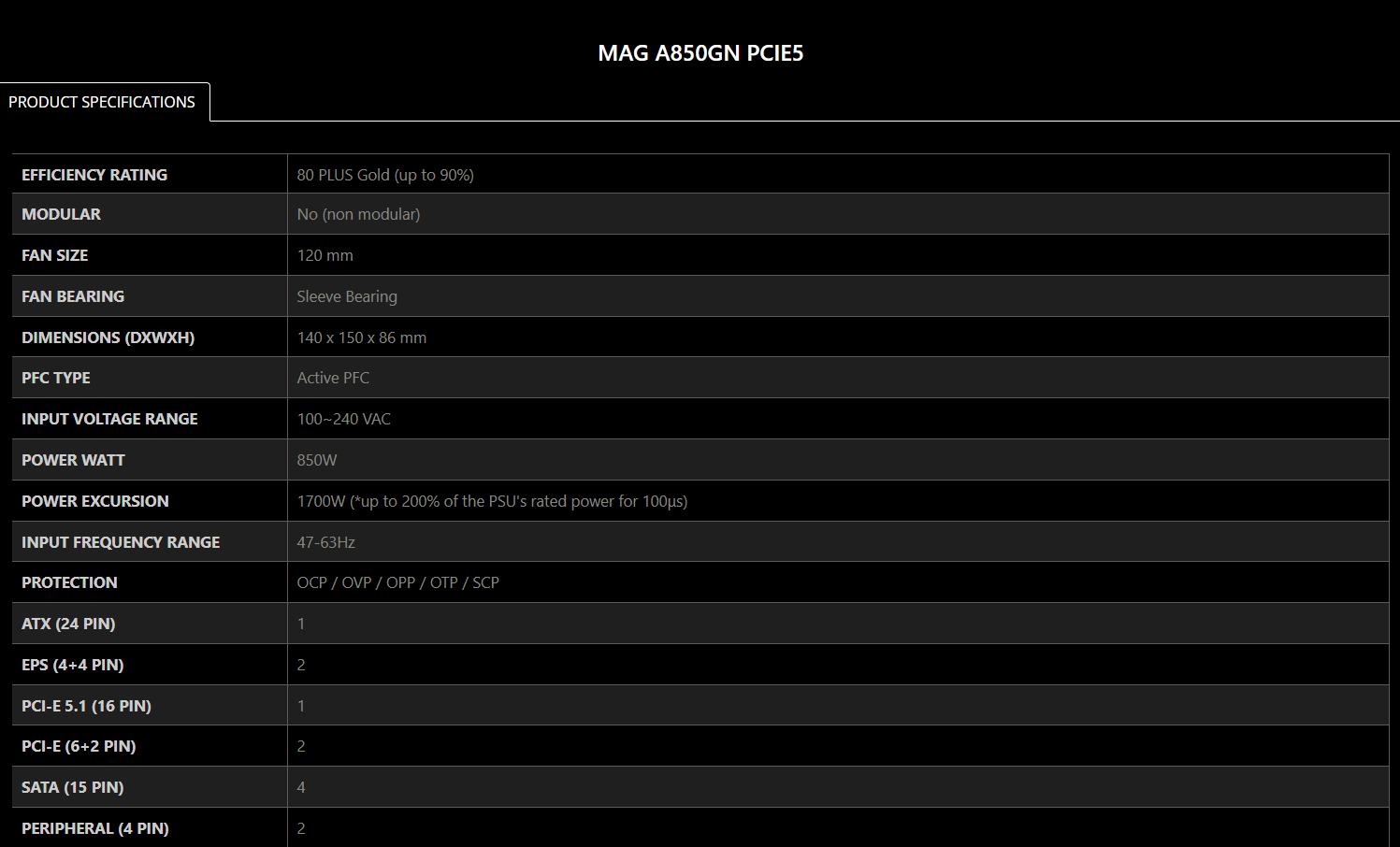The image size is (1400, 847).
Task: Select the EPS (4+4 PIN) label
Action: [72, 665]
